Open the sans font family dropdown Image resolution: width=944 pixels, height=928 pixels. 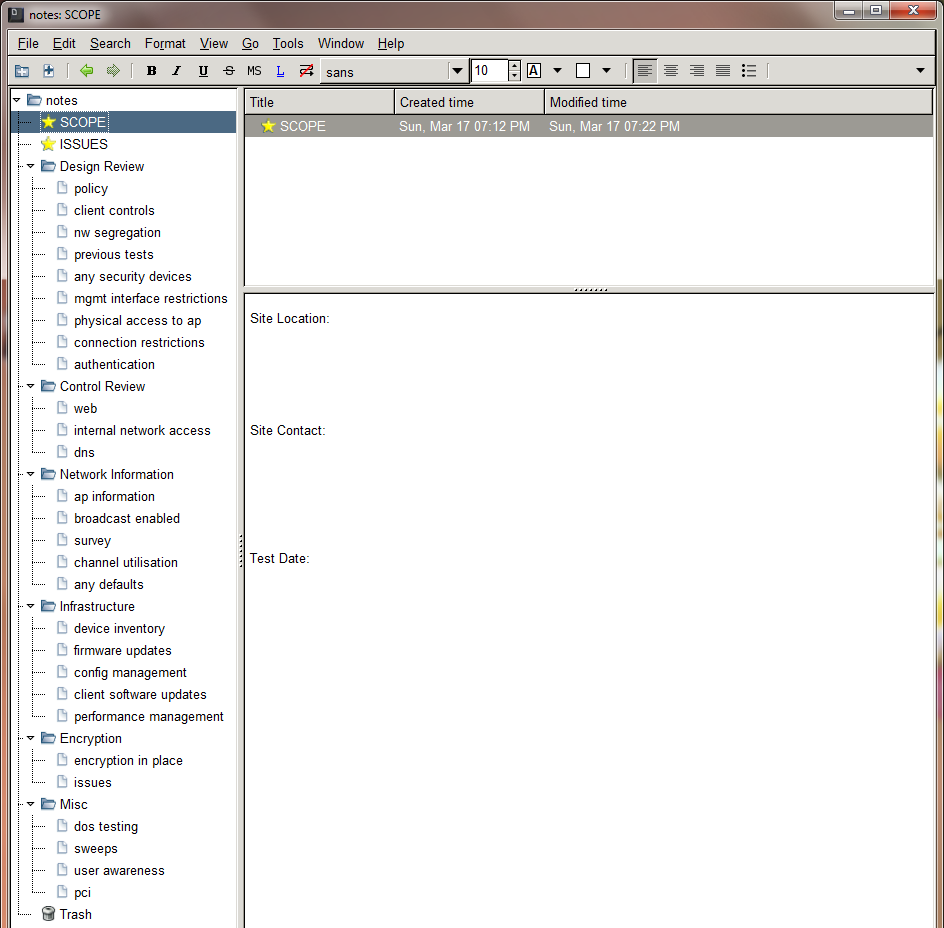[x=457, y=71]
